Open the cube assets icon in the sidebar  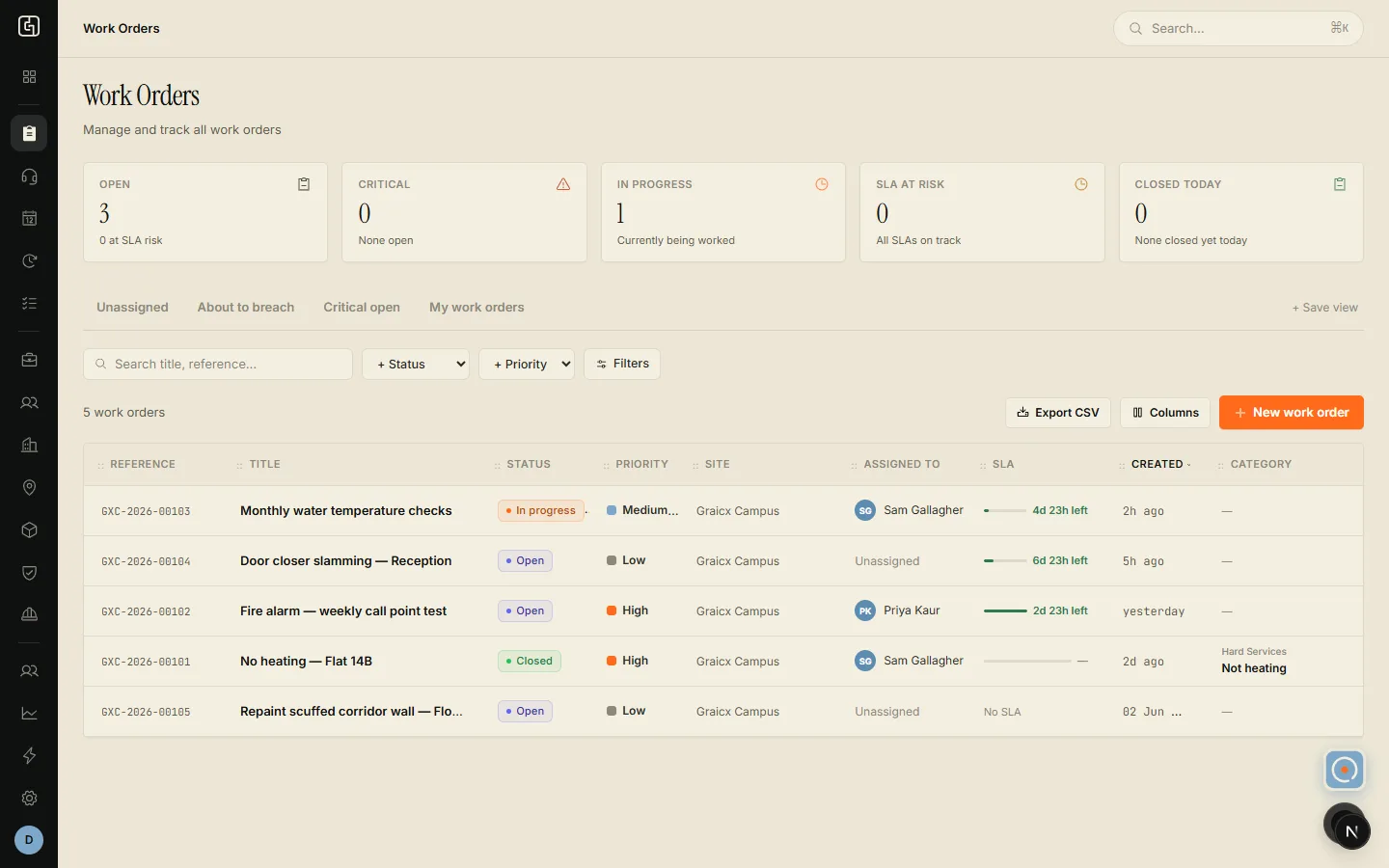[29, 529]
